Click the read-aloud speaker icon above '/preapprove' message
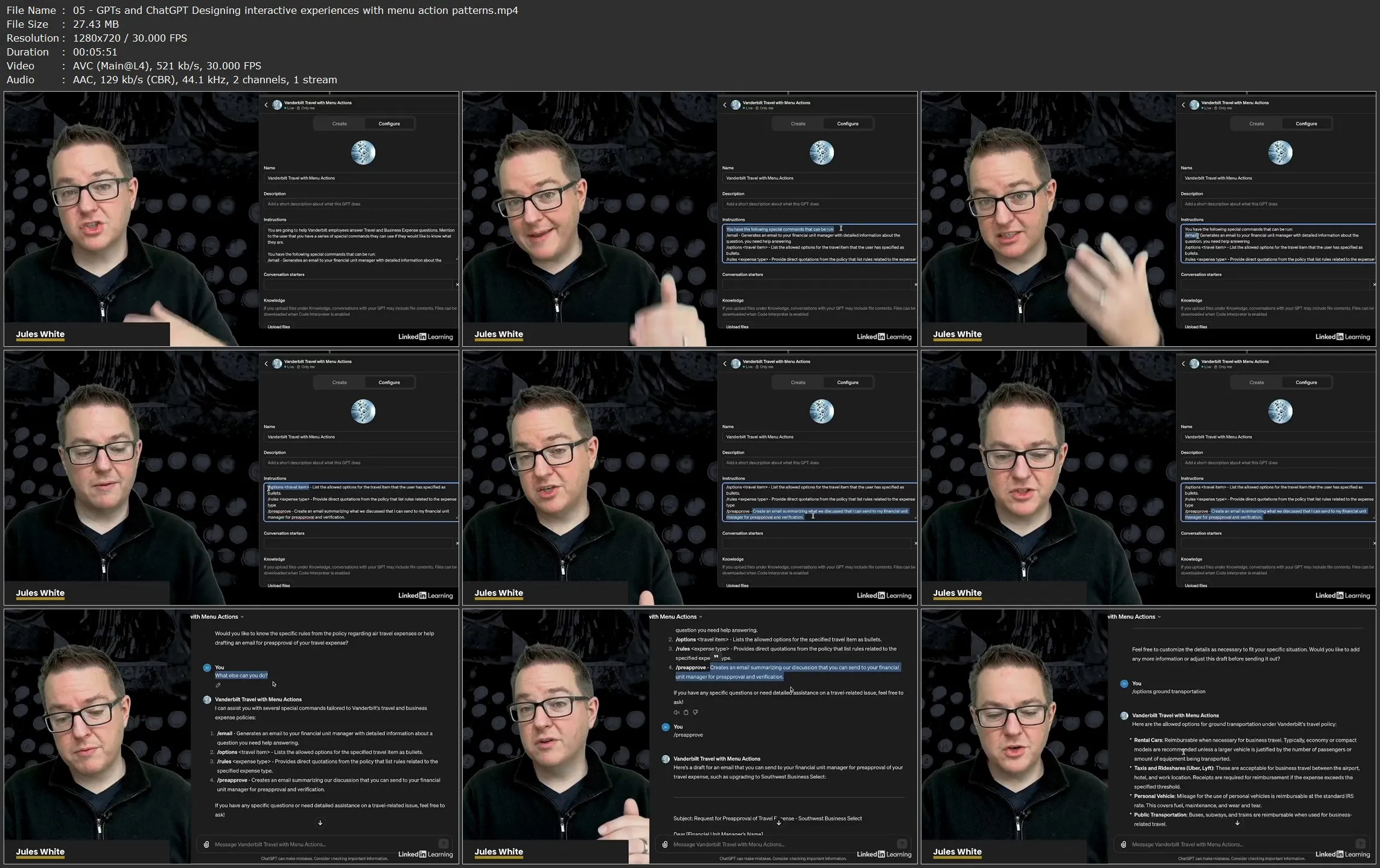1380x868 pixels. coord(676,712)
